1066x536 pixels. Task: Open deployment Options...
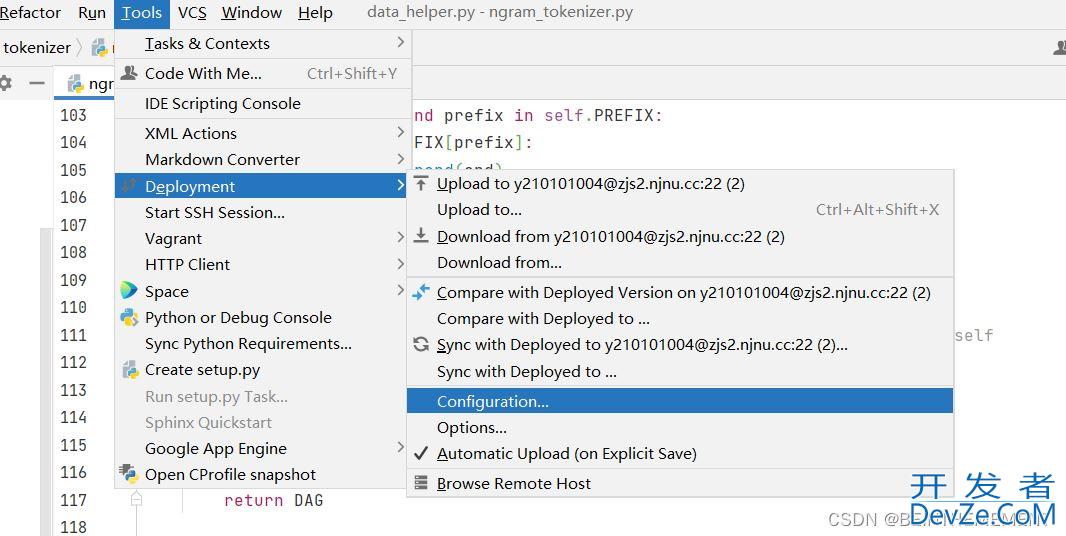(680, 427)
